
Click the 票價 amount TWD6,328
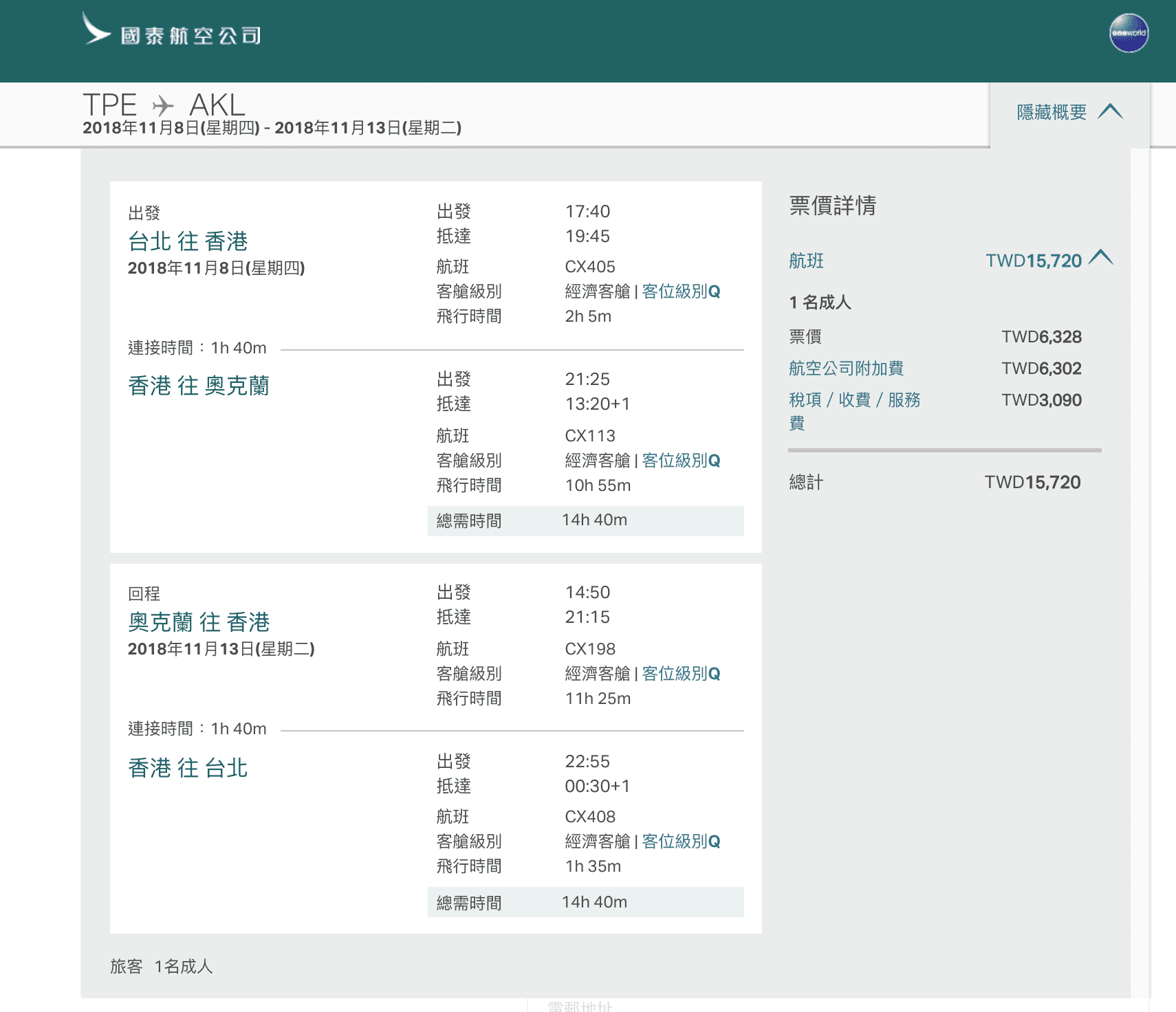[x=1041, y=337]
